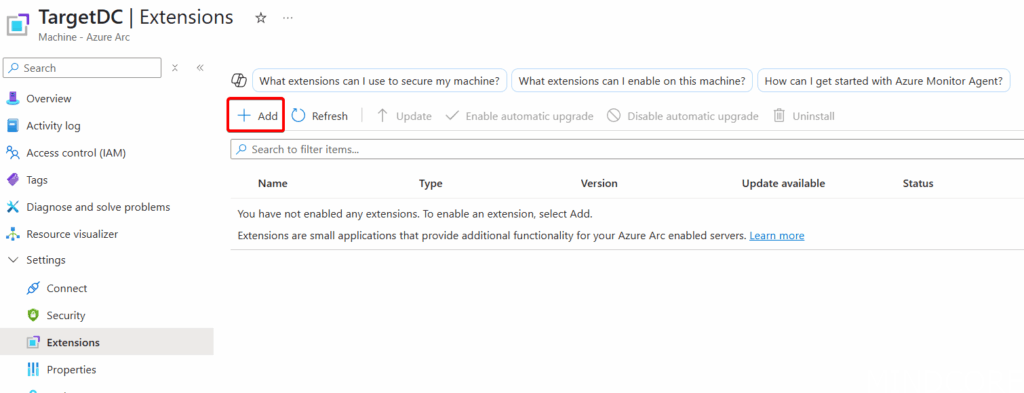Click the sidebar Search box
The image size is (1024, 393).
(x=82, y=68)
